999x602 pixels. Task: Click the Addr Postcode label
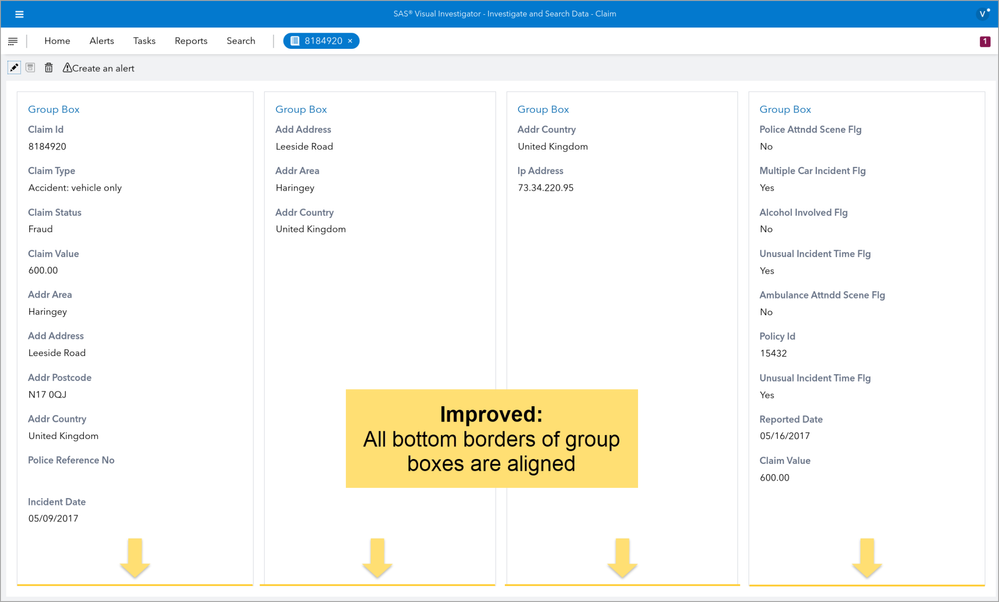(60, 378)
